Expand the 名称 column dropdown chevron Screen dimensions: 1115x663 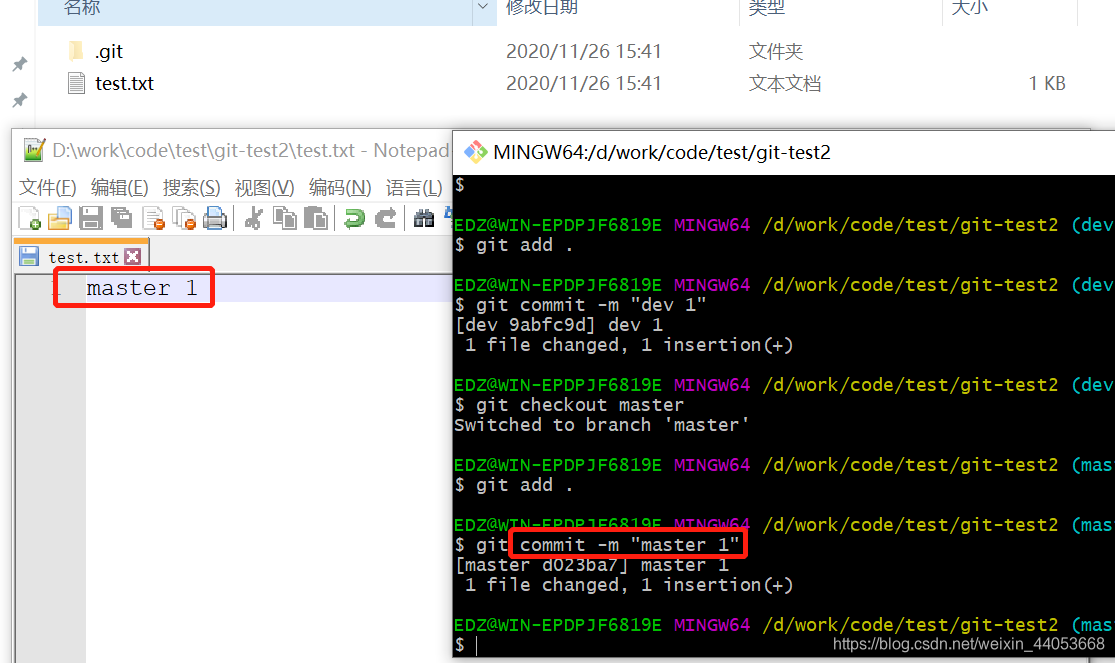483,7
